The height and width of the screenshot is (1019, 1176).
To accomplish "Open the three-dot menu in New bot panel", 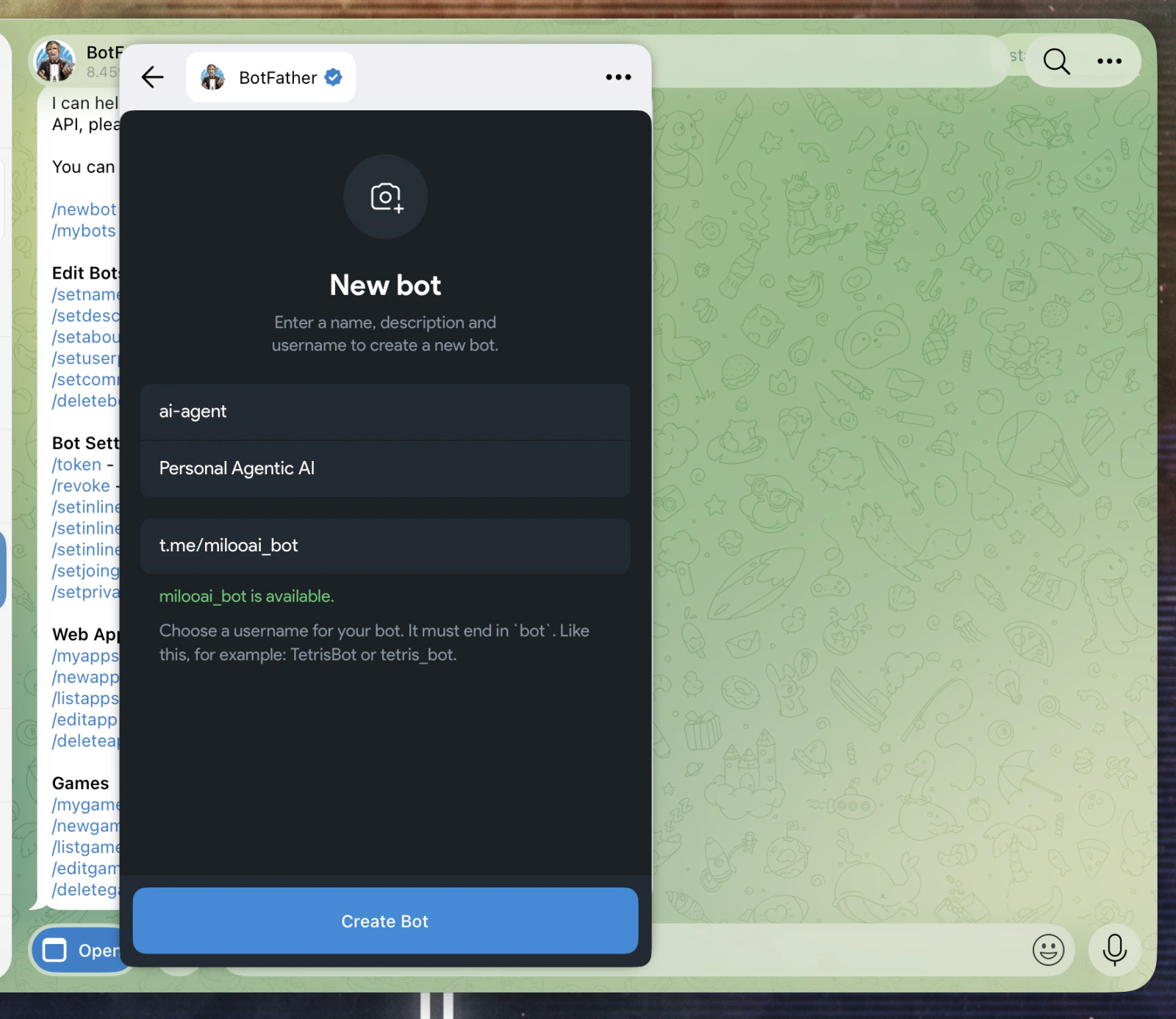I will coord(618,77).
